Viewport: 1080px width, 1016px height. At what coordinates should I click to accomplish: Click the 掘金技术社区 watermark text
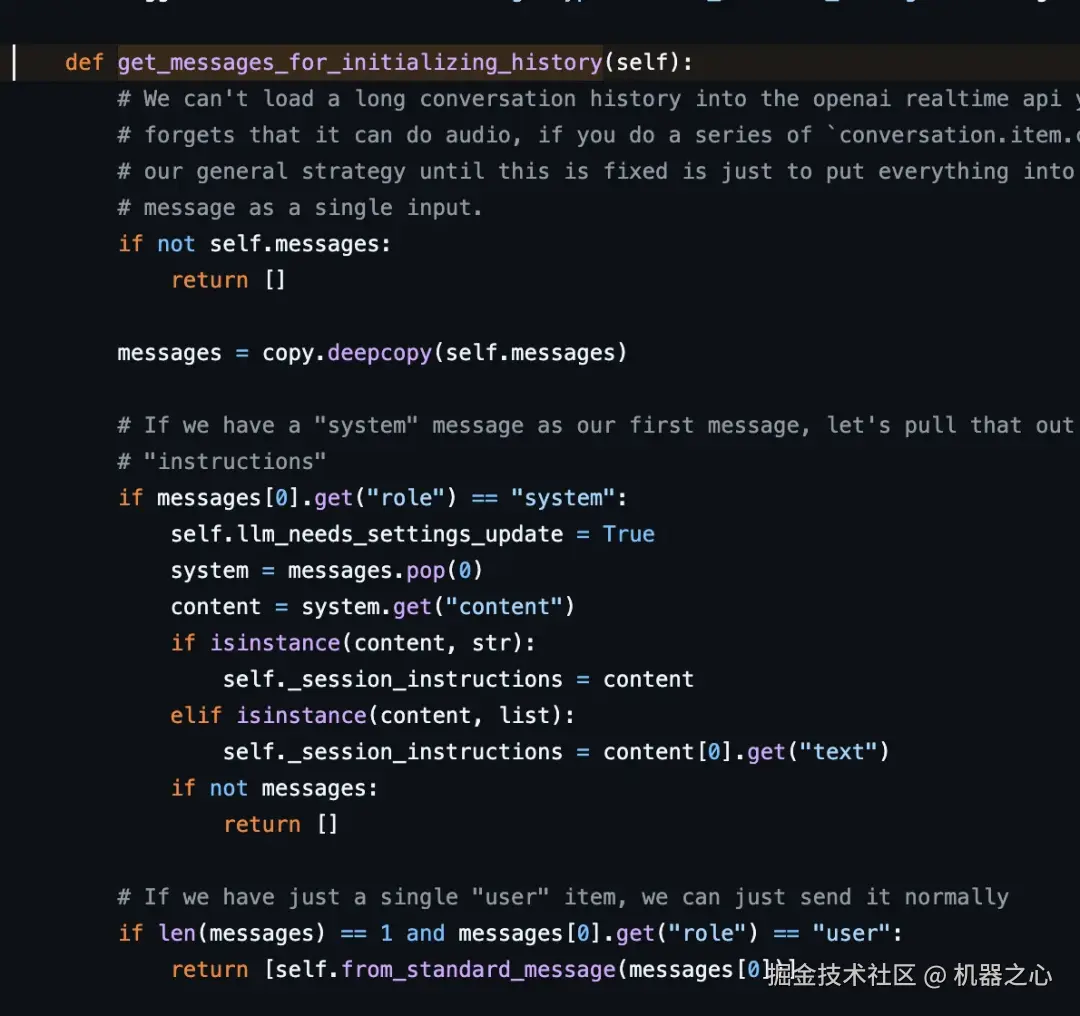pos(841,975)
